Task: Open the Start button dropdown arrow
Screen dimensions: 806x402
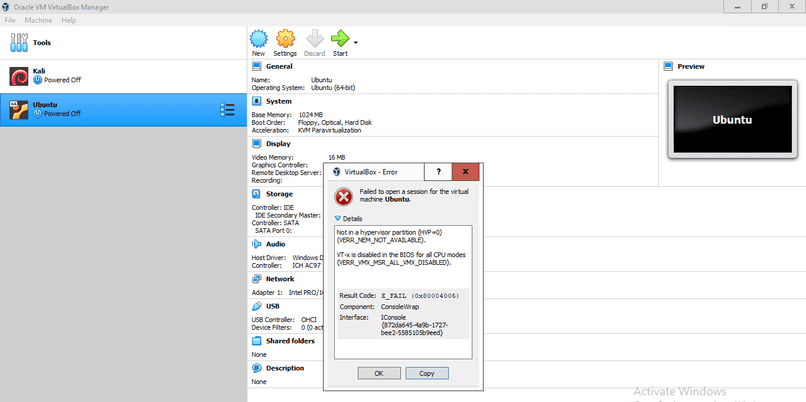Action: [356, 42]
